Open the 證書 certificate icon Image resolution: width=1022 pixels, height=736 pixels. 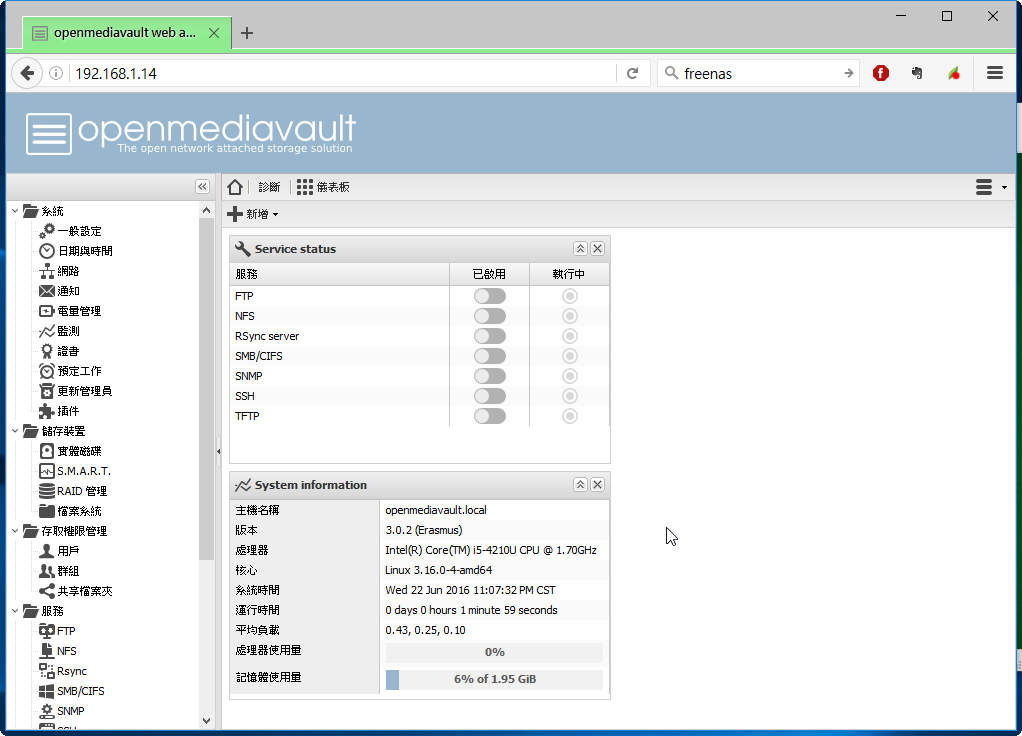(47, 351)
